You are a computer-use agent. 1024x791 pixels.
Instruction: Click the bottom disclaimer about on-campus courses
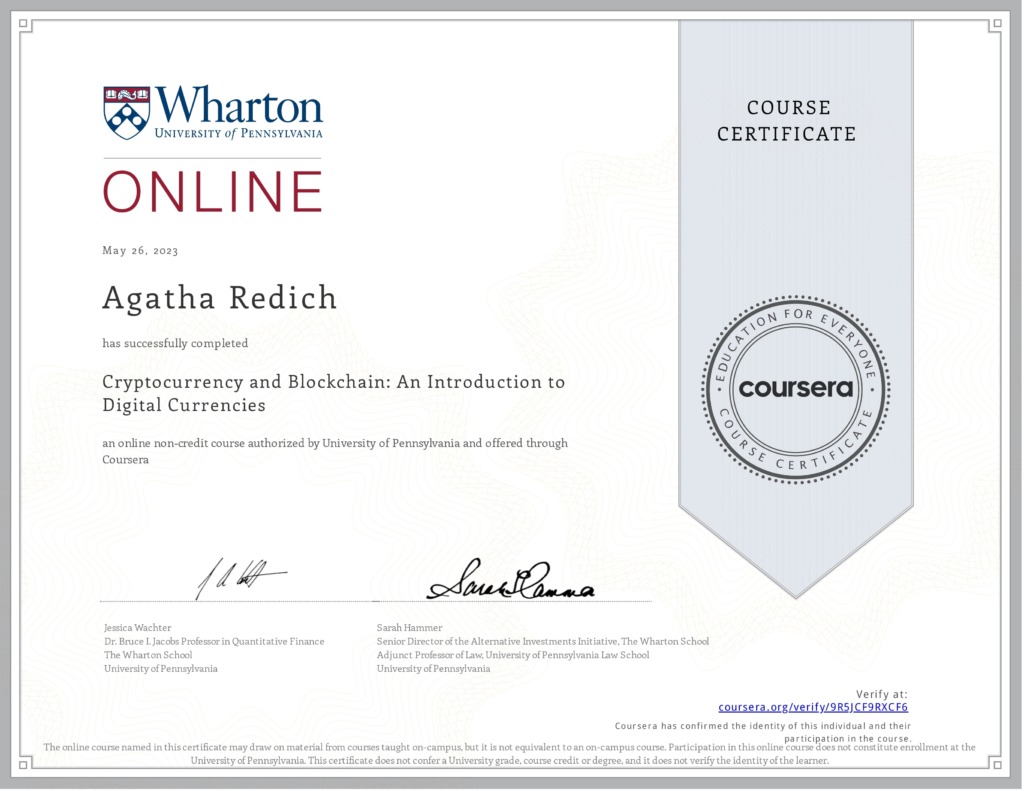pos(509,754)
